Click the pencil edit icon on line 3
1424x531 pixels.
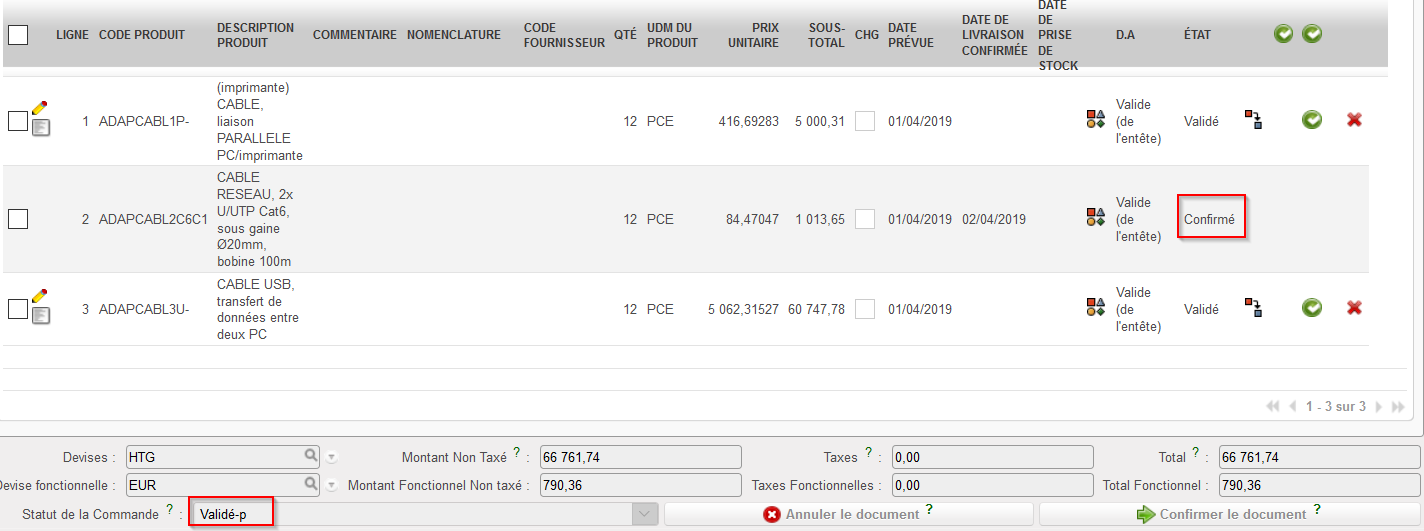(40, 296)
